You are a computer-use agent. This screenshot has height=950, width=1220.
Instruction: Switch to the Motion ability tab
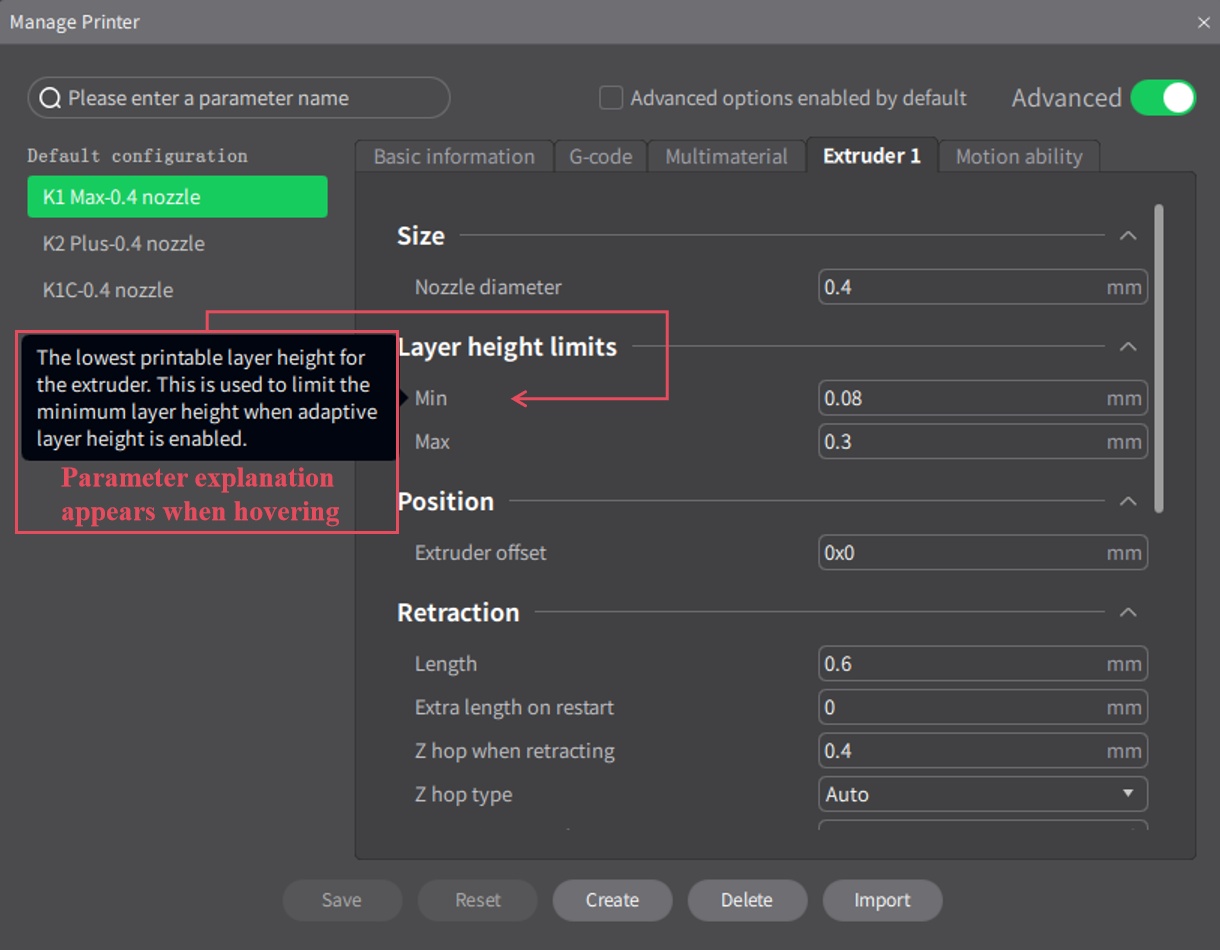(1018, 157)
